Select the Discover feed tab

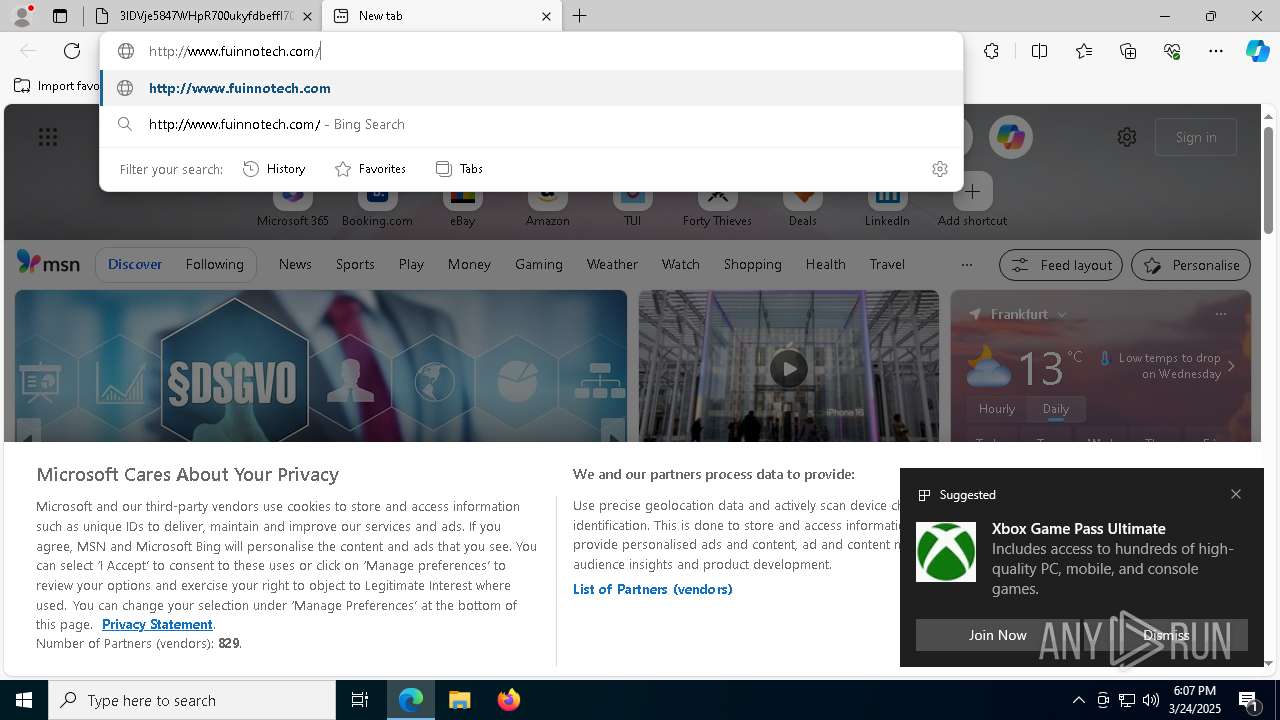coord(135,264)
